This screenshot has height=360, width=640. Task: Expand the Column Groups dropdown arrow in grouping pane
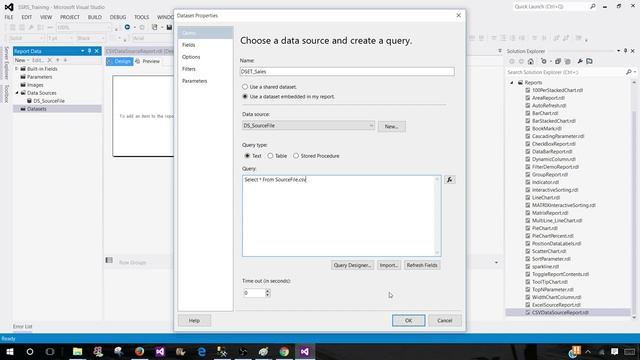pos(496,262)
